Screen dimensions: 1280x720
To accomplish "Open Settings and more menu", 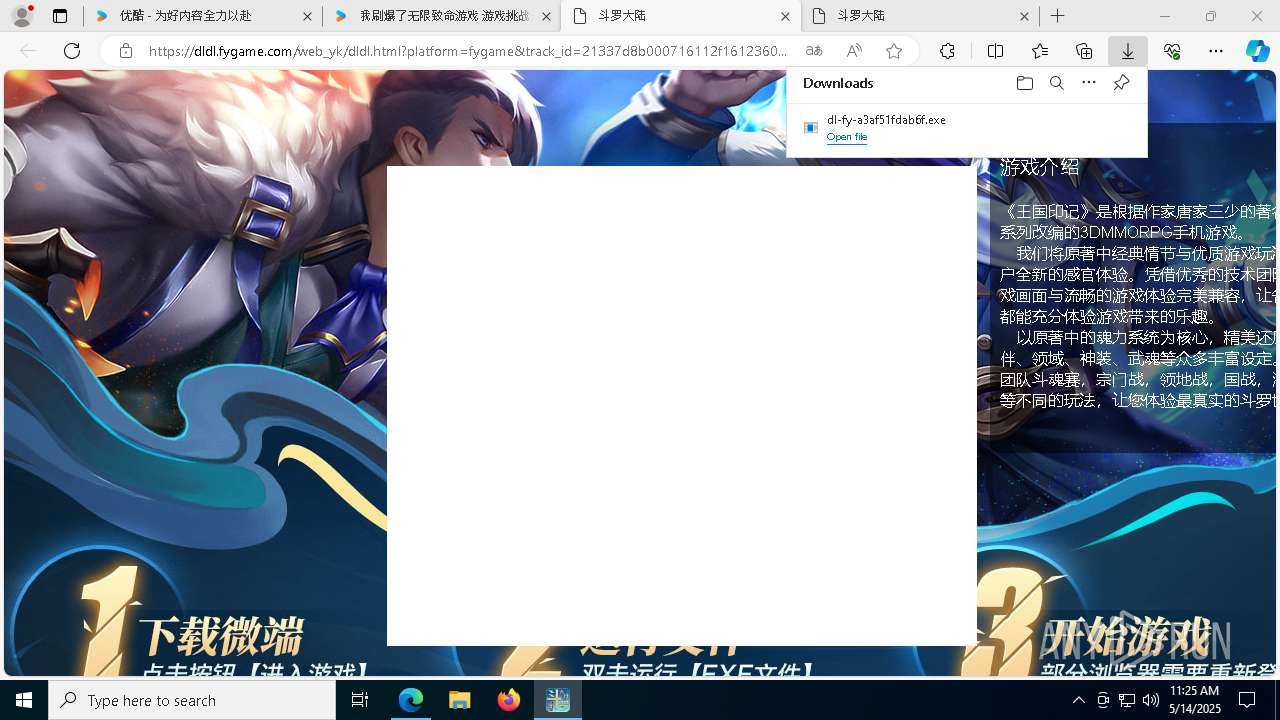I will pos(1216,51).
